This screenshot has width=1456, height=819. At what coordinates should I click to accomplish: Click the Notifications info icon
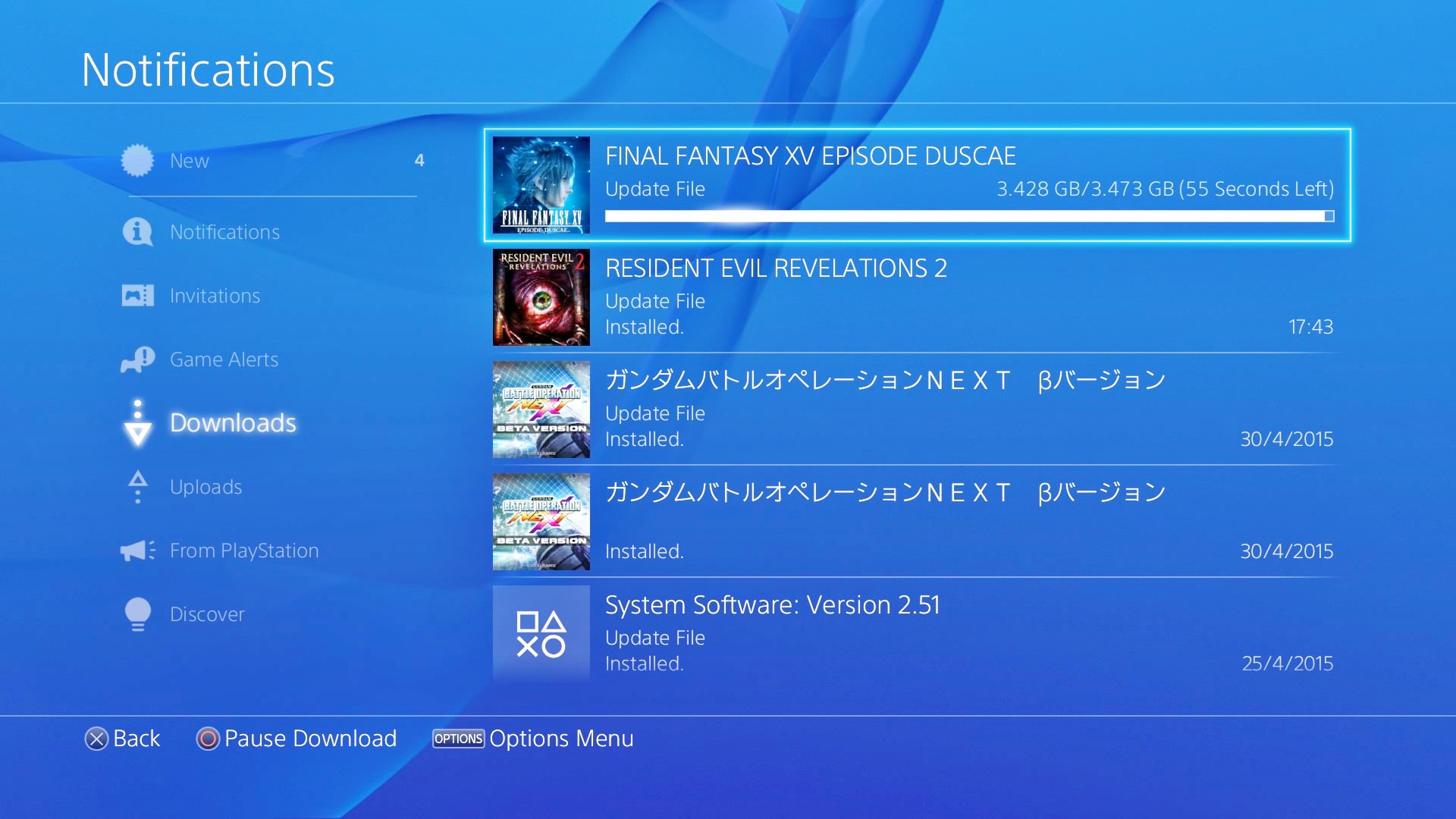coord(137,232)
